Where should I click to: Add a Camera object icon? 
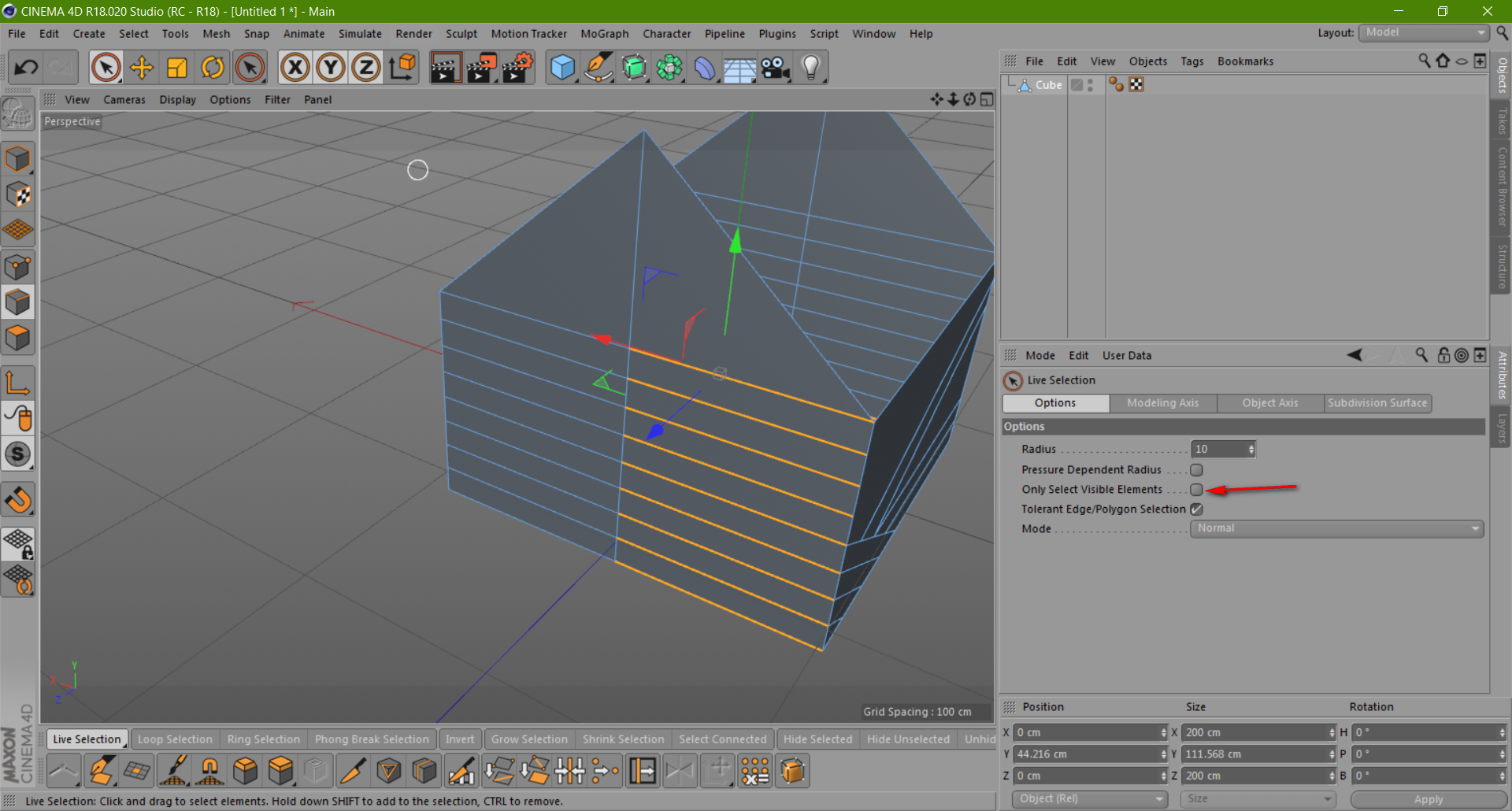click(776, 68)
